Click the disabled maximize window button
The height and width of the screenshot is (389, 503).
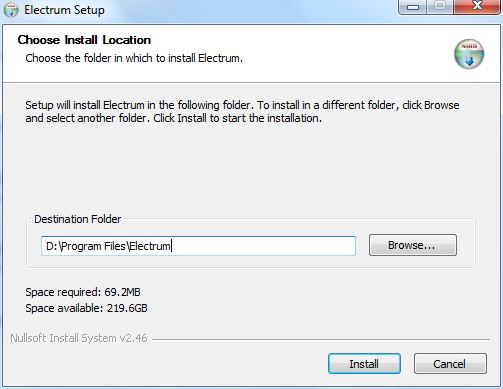440,7
